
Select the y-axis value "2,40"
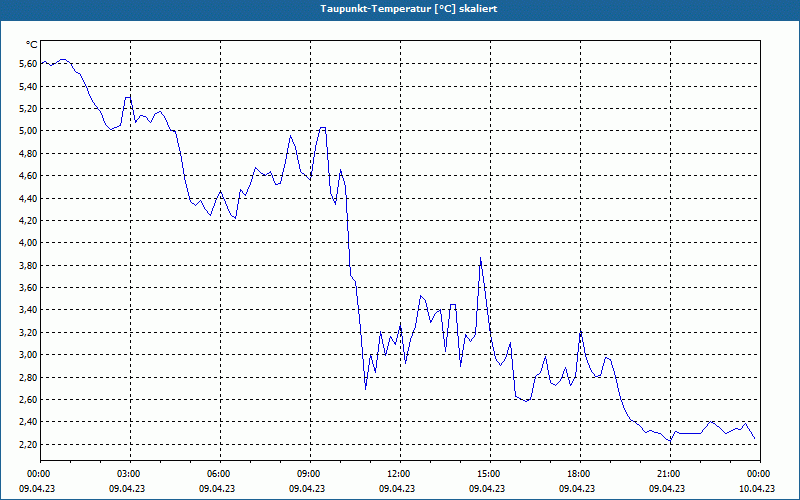click(29, 422)
